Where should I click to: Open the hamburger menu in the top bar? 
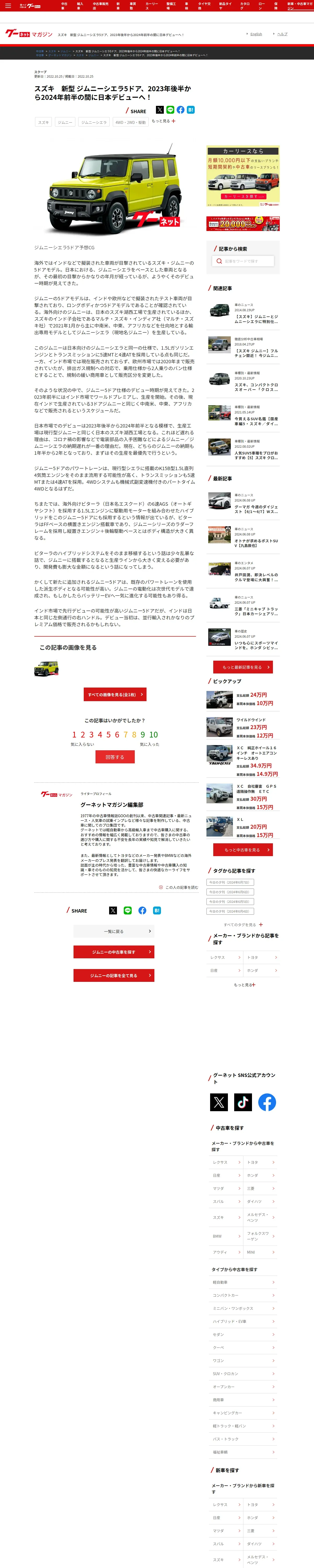coord(8,5)
